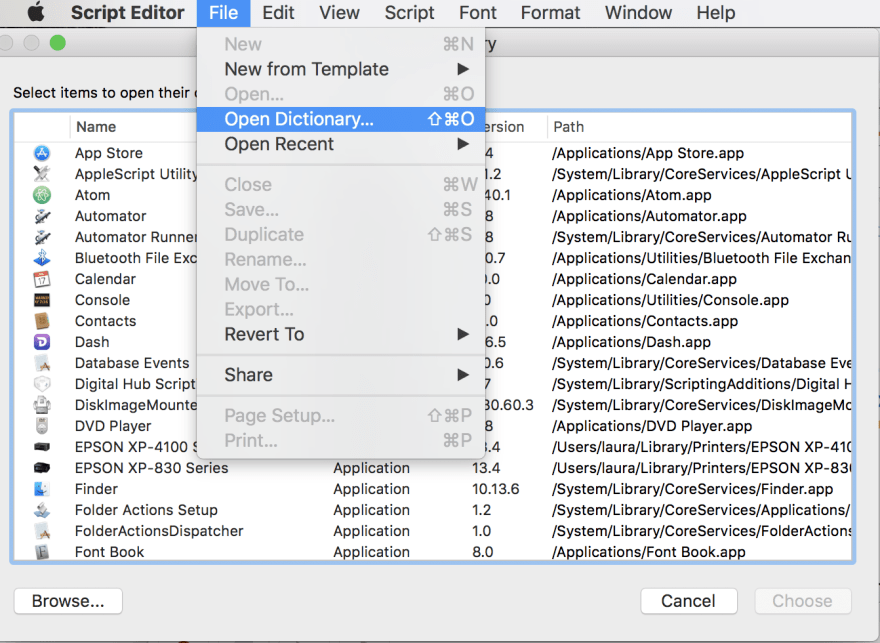Viewport: 880px width, 643px height.
Task: Click the Calendar app icon
Action: (42, 279)
